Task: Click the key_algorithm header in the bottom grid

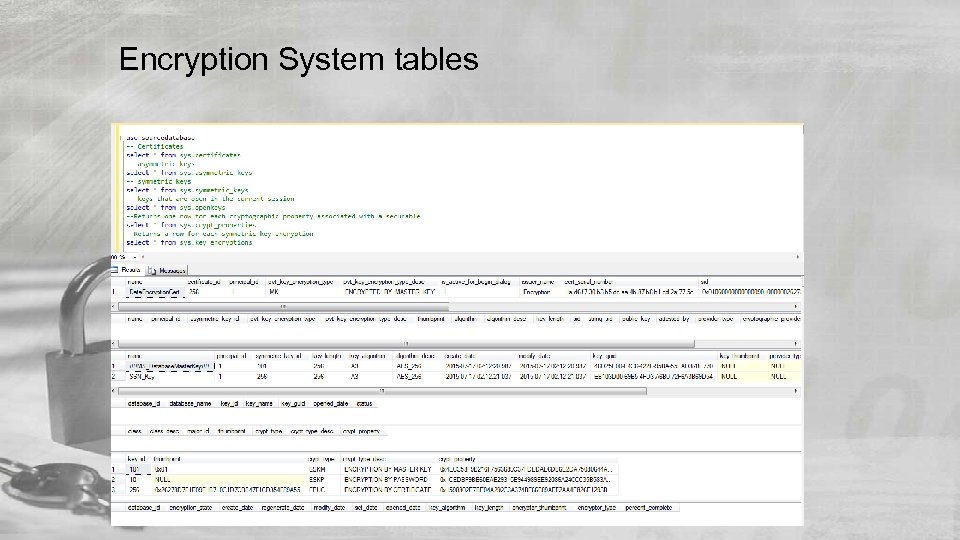Action: (x=447, y=508)
